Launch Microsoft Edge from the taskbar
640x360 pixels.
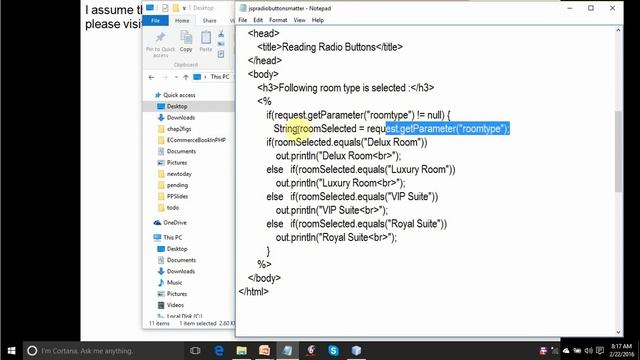tap(219, 351)
